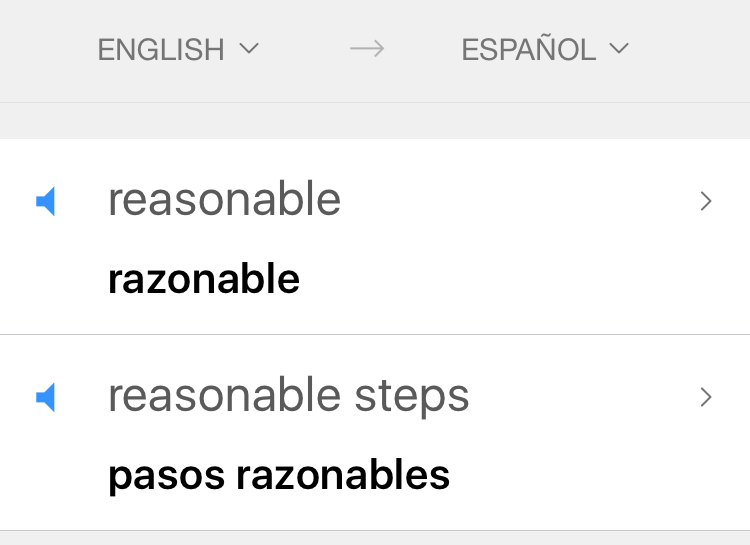Screen dimensions: 750x545
Task: Click the ENGLISH language label text
Action: 161,50
